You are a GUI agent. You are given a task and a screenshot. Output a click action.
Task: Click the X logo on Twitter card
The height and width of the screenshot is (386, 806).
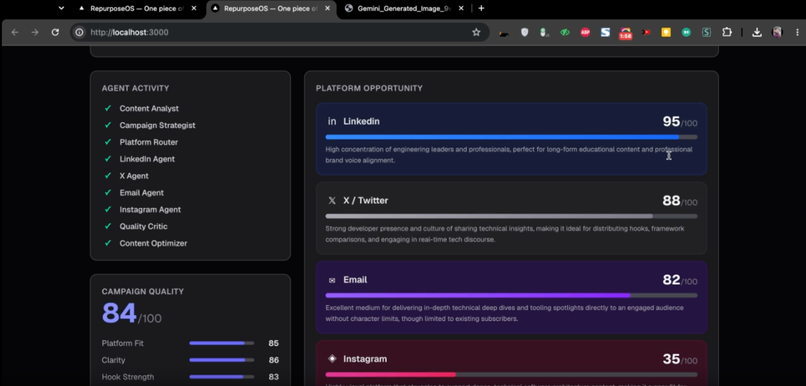pyautogui.click(x=332, y=200)
